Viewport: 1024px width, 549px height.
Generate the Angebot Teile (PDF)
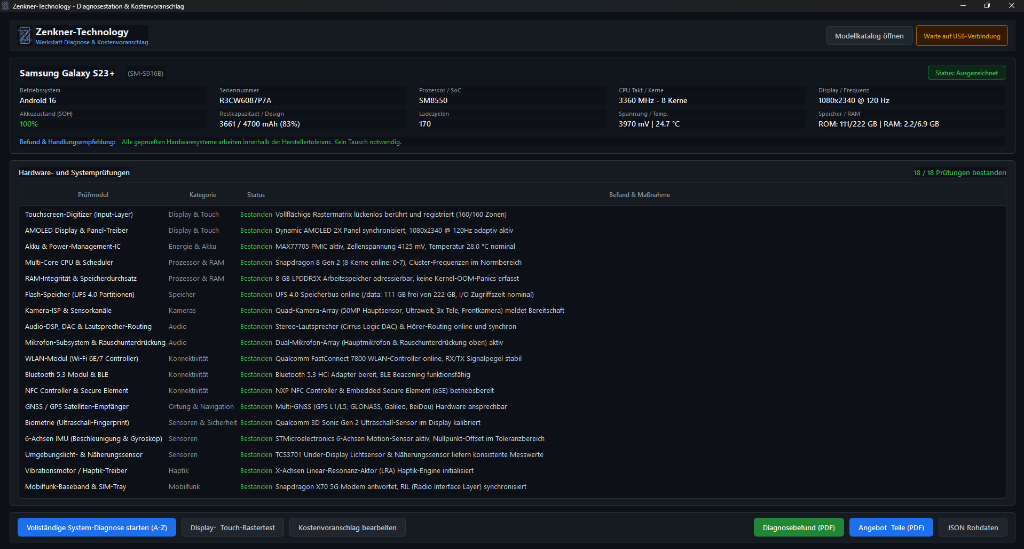(x=891, y=527)
